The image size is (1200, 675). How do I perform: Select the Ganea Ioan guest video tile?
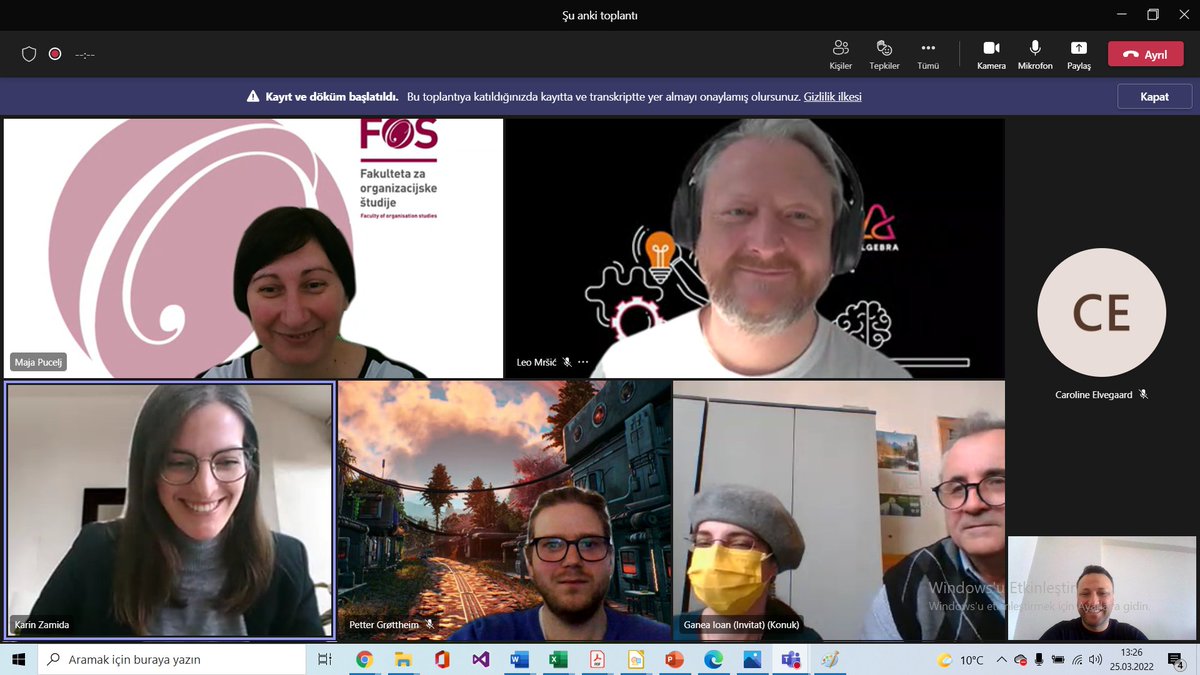coord(839,511)
